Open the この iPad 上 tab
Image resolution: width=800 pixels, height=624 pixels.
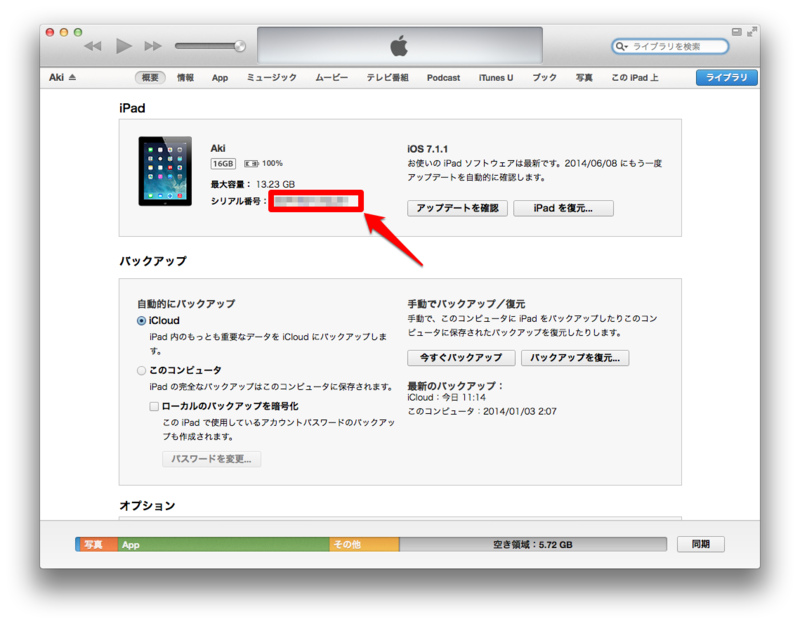[635, 78]
